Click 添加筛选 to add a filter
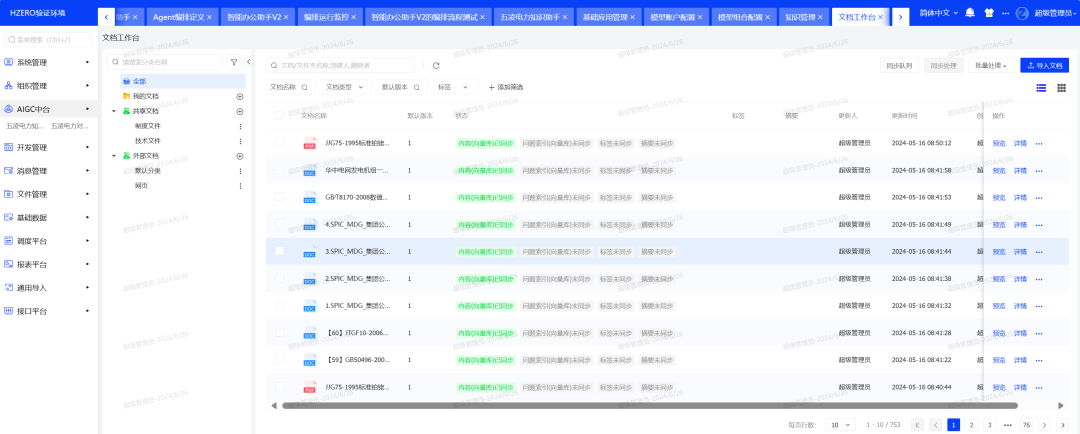Viewport: 1080px width, 434px height. click(x=506, y=87)
